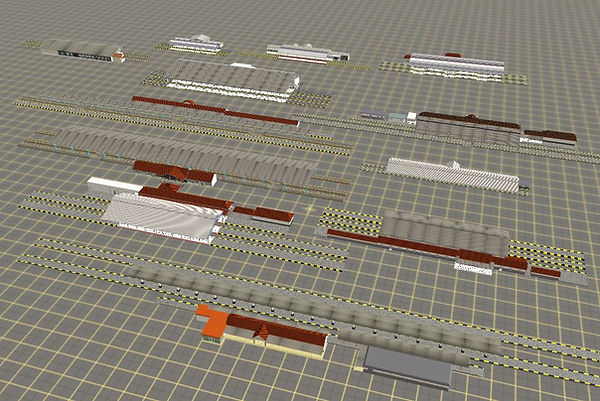Select the longest grey train shed roof
The image size is (600, 401).
186,154
